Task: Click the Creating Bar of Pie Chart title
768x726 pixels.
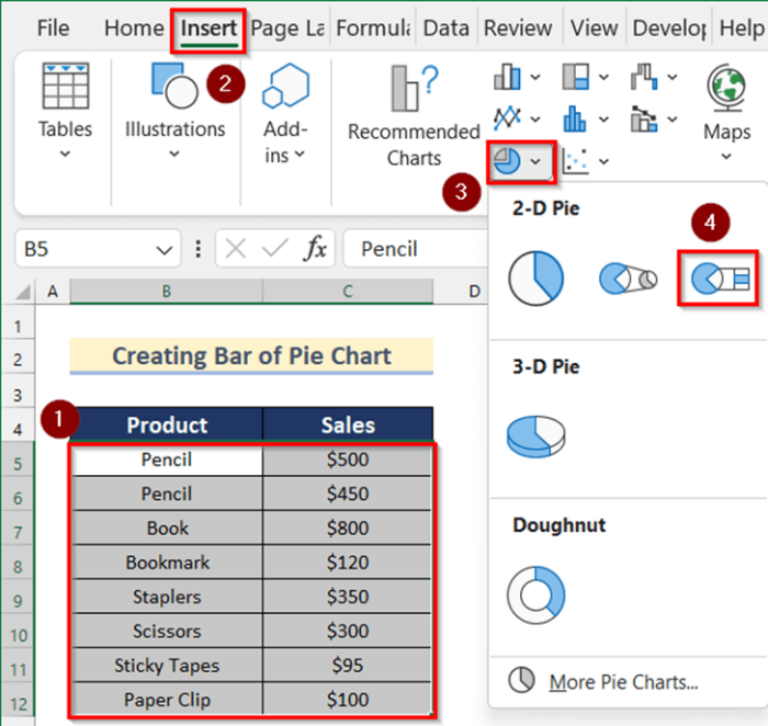Action: pos(251,356)
